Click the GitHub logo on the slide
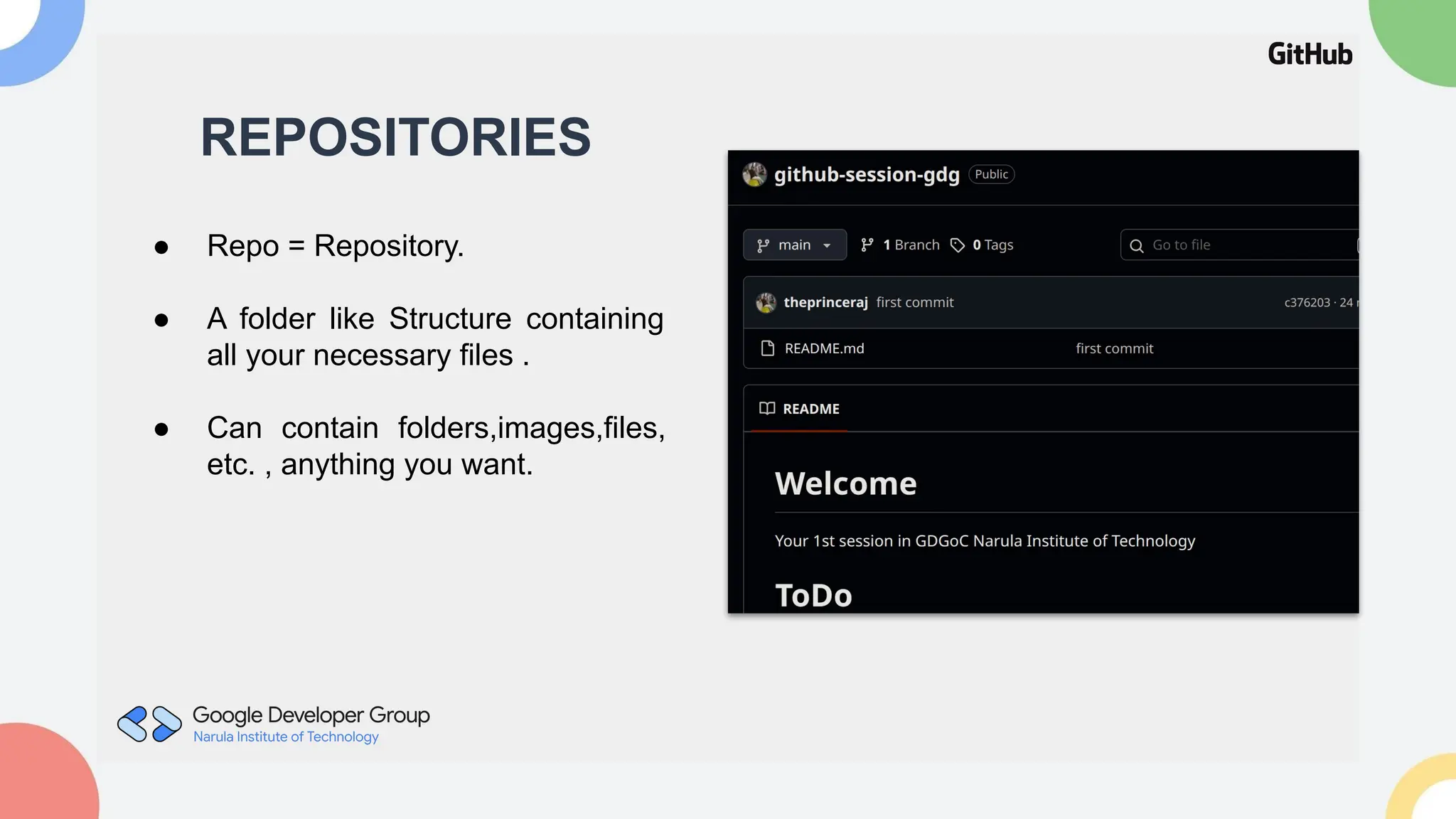The image size is (1456, 819). point(1310,54)
